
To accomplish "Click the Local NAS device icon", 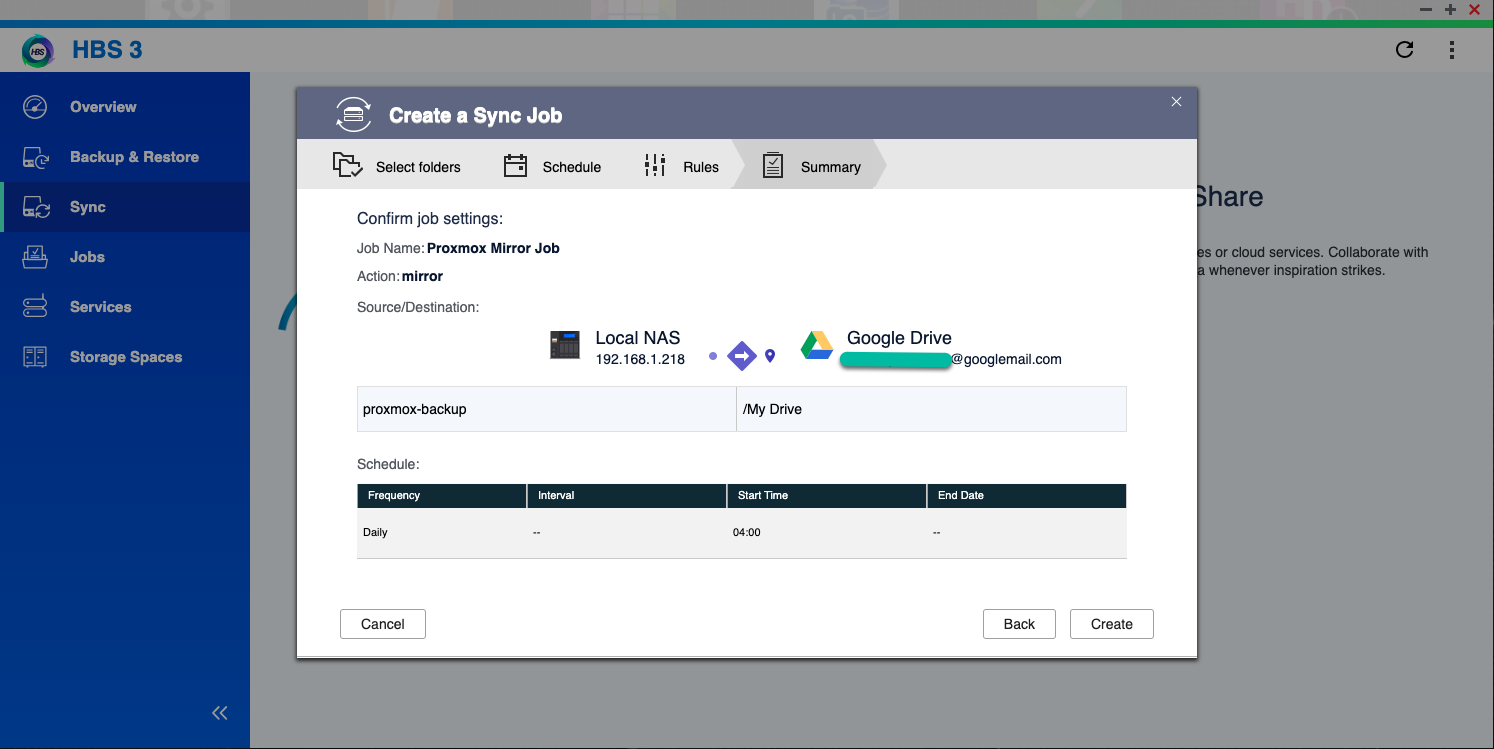I will (x=565, y=345).
